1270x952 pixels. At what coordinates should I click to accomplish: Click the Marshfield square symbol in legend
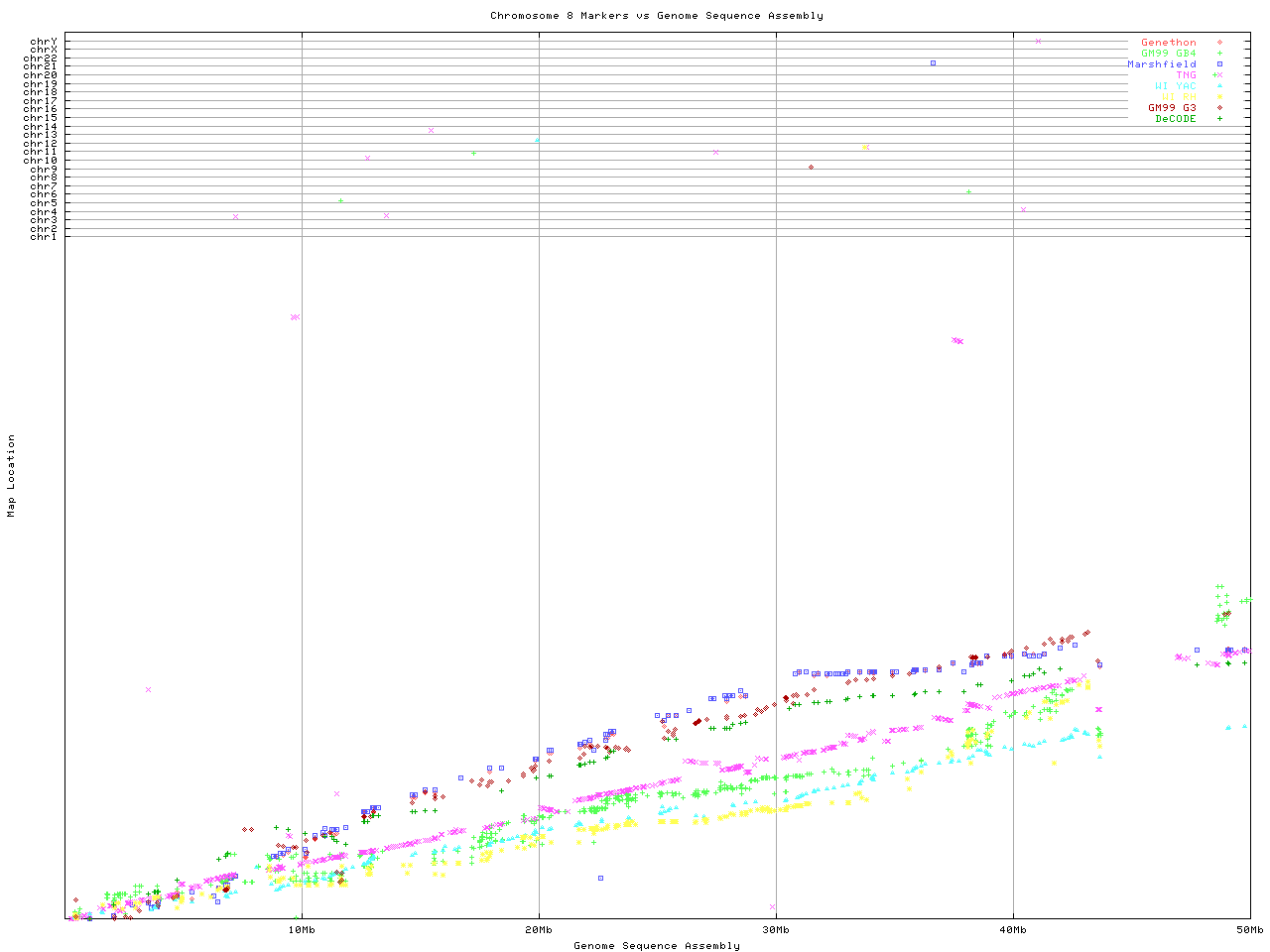(x=1219, y=64)
